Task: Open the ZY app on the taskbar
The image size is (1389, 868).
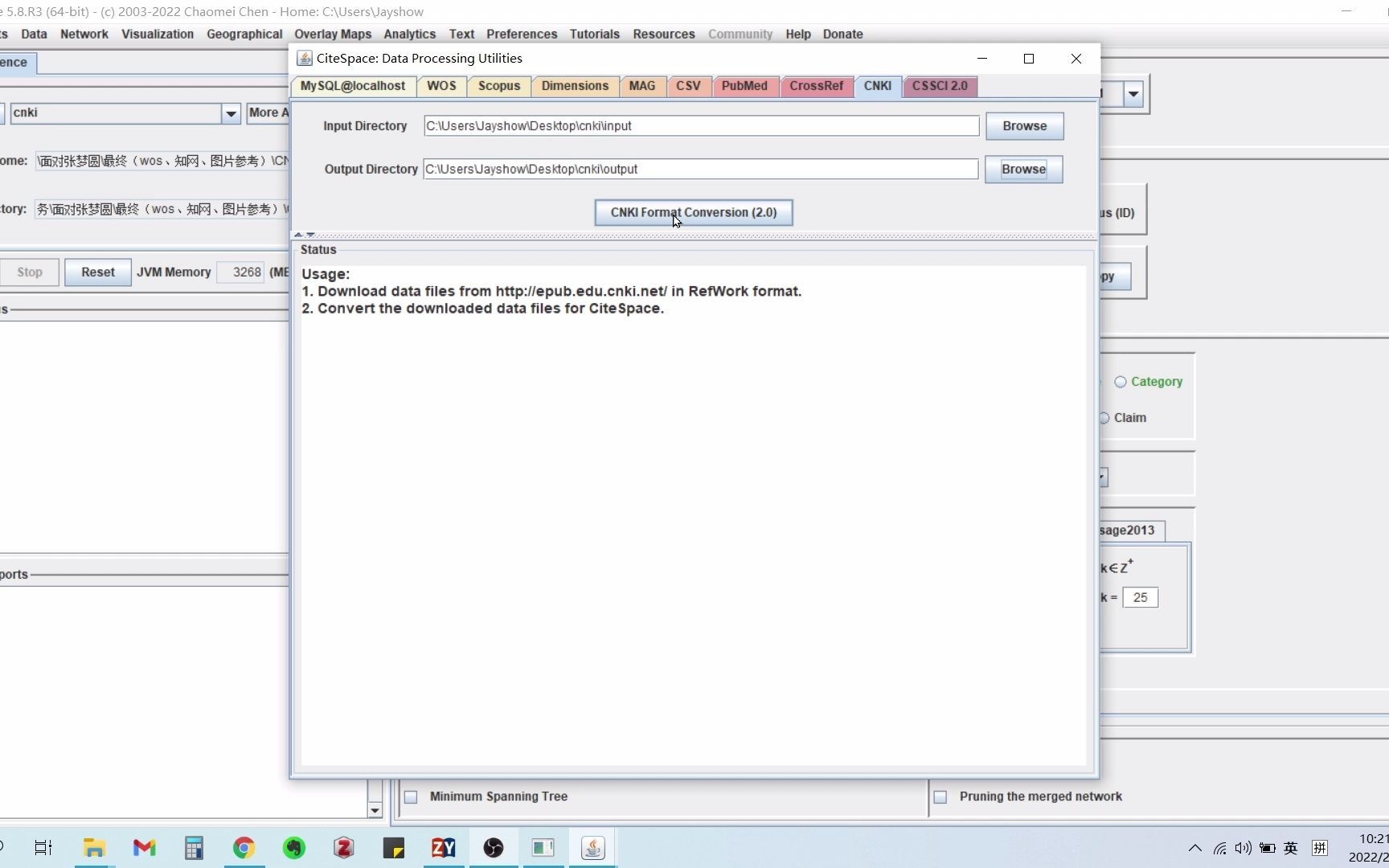Action: 444,847
